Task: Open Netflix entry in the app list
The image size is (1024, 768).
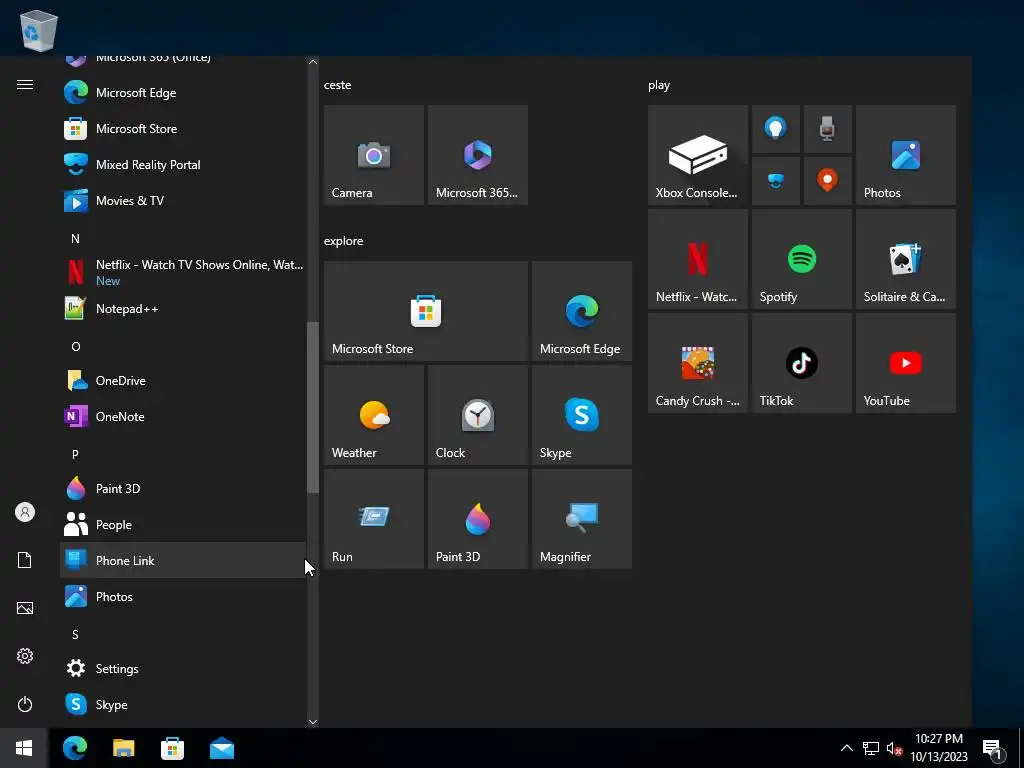Action: click(183, 272)
